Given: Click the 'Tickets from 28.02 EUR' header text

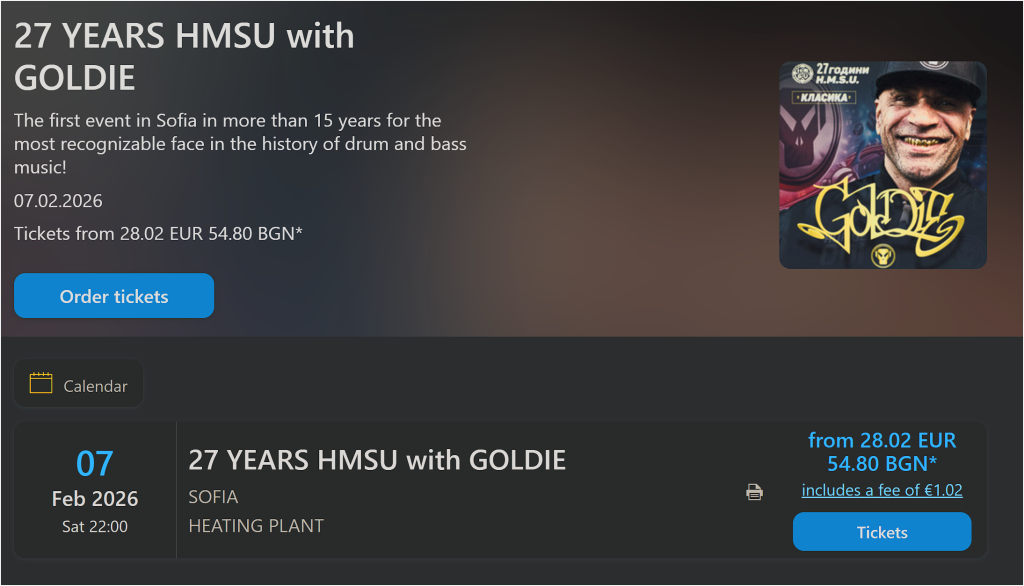Looking at the screenshot, I should (158, 233).
